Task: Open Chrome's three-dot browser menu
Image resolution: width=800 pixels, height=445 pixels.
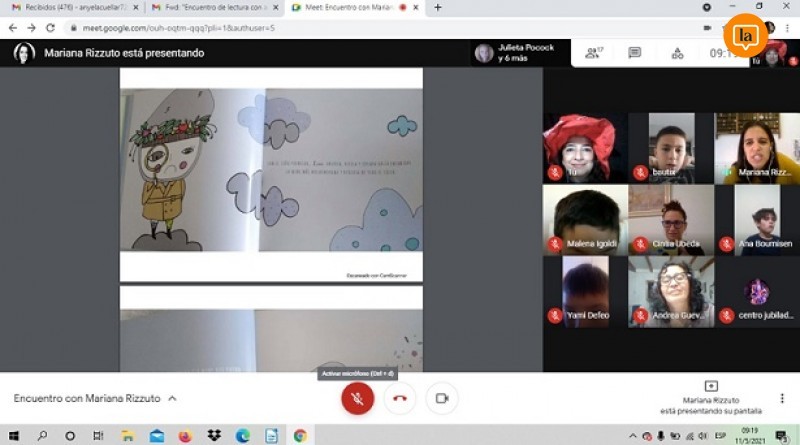Action: coord(787,28)
